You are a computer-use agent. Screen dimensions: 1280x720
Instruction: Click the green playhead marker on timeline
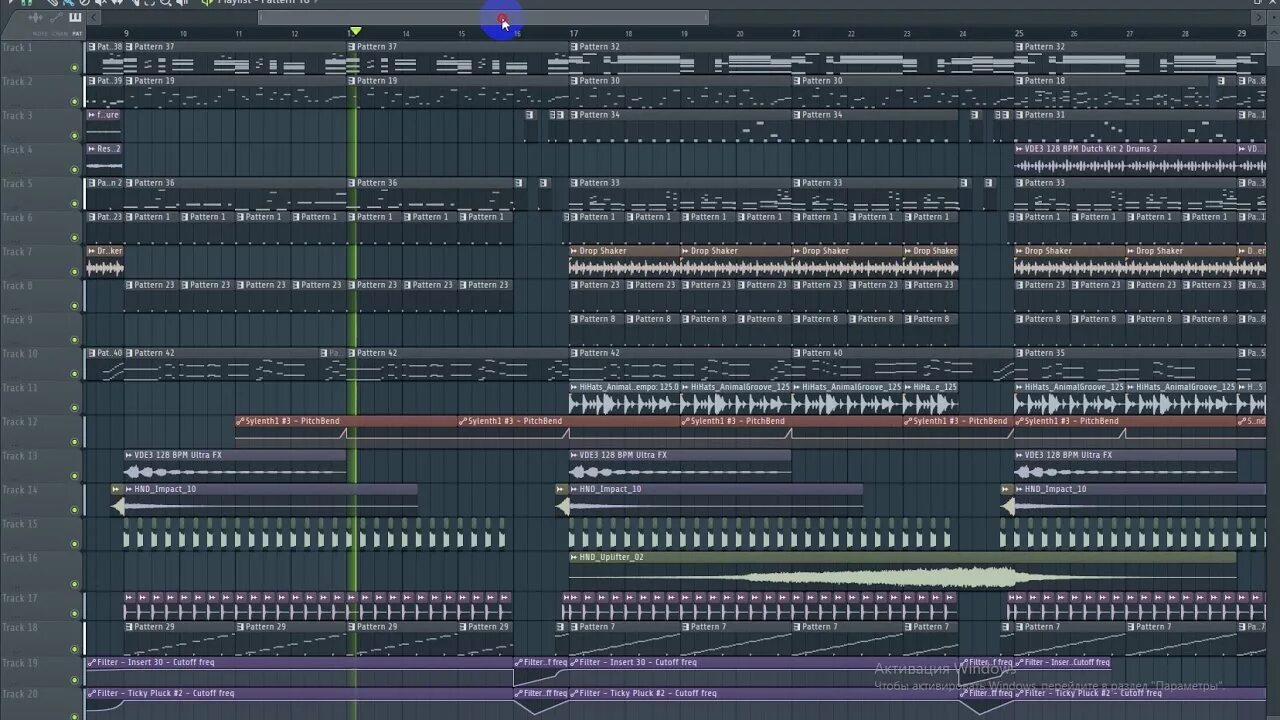[355, 32]
